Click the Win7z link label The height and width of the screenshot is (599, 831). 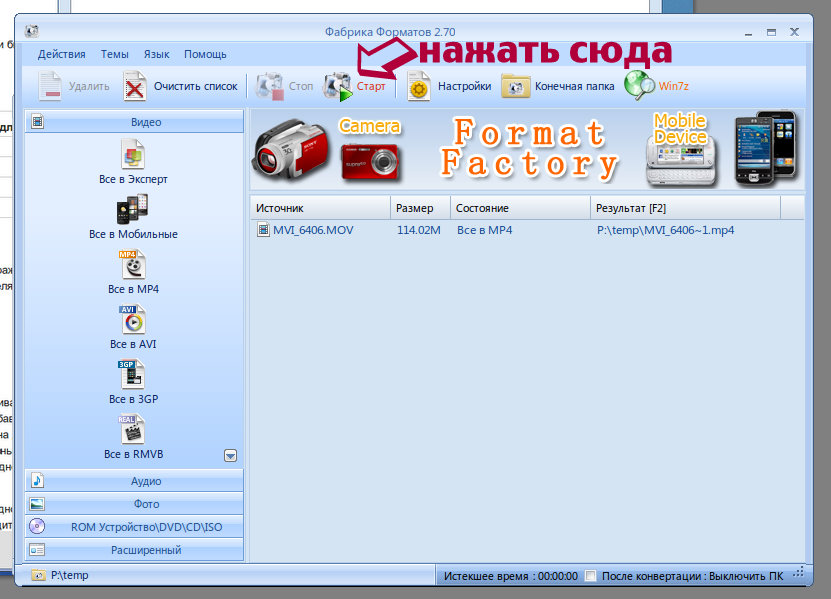674,86
